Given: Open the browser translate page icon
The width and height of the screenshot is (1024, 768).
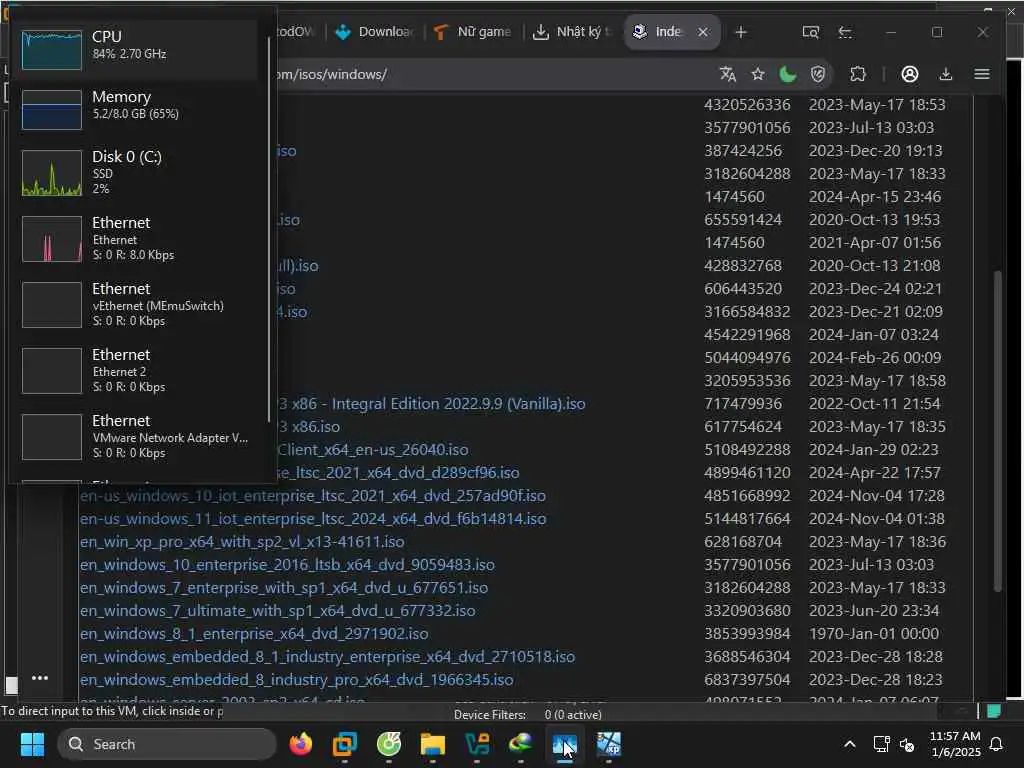Looking at the screenshot, I should point(728,74).
